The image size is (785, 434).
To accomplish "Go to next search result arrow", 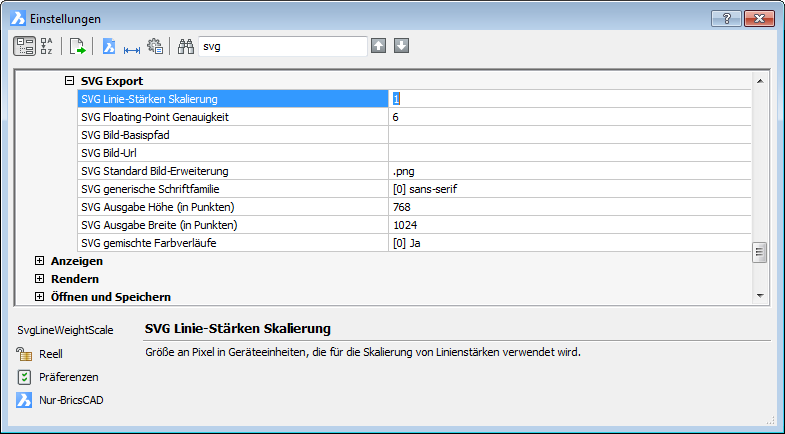I will point(401,46).
